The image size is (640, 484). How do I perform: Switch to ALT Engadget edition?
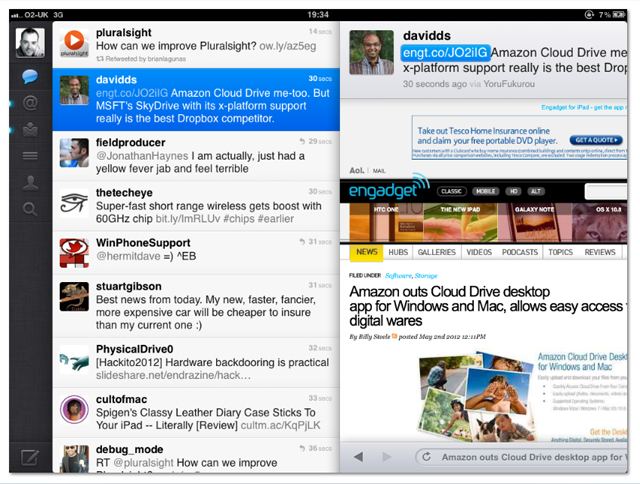click(x=536, y=191)
